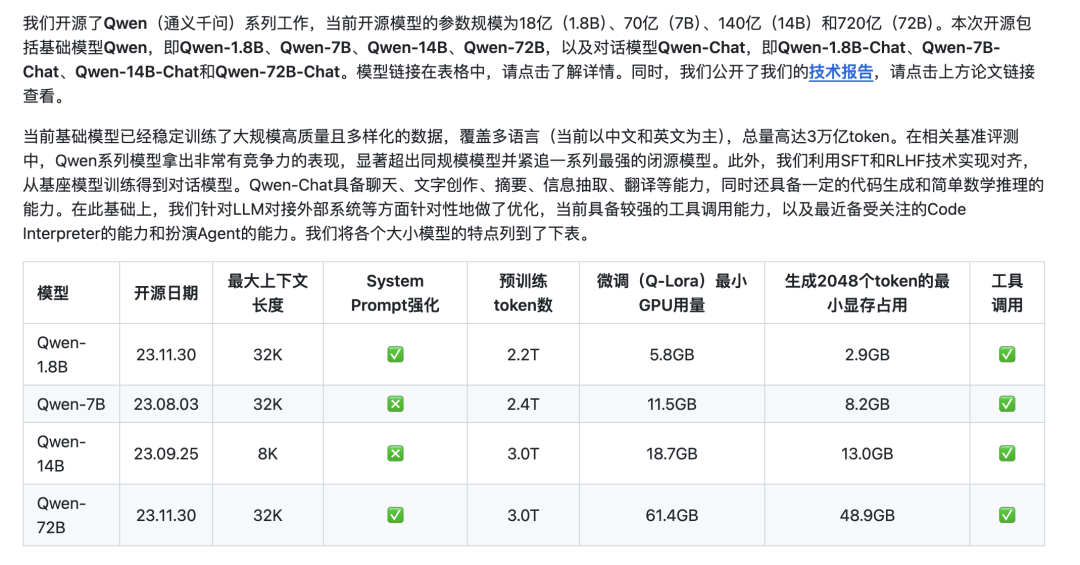Click the 3.0T token cell in Qwen-14B row
The image size is (1080, 565).
click(x=523, y=454)
